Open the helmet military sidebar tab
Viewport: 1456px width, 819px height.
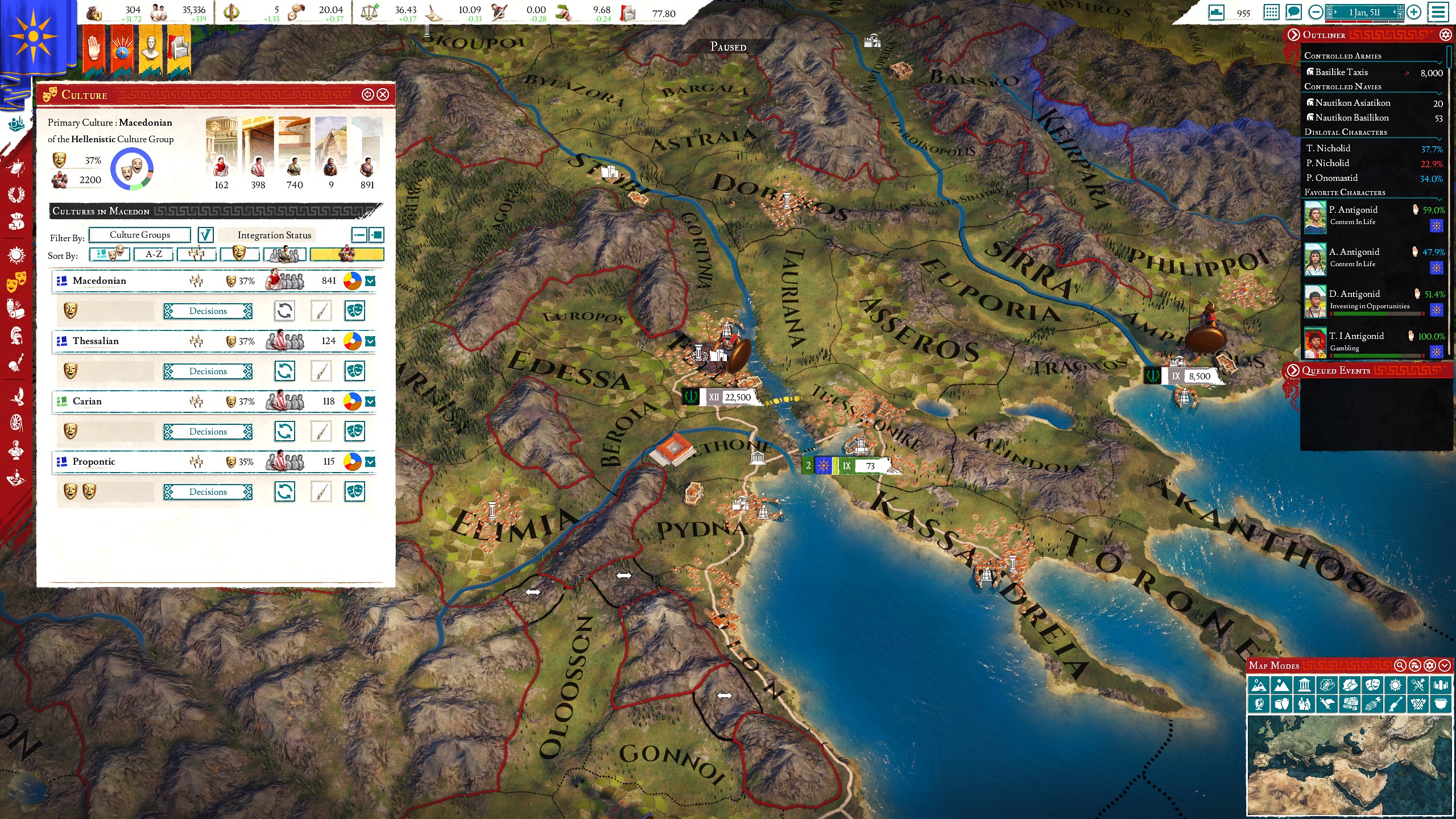(16, 336)
